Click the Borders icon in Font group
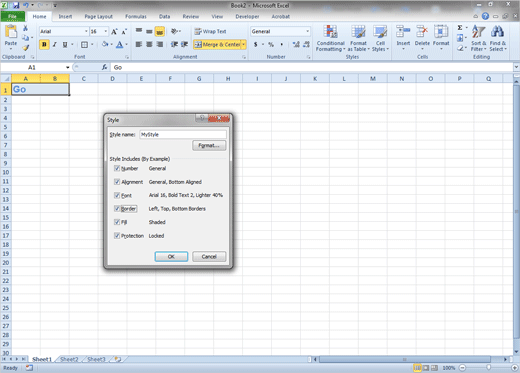 (84, 44)
